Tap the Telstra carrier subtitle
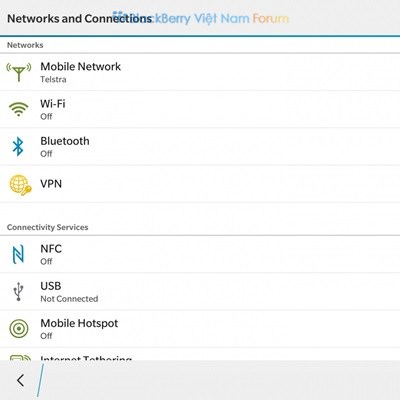Image resolution: width=400 pixels, height=400 pixels. (x=53, y=79)
